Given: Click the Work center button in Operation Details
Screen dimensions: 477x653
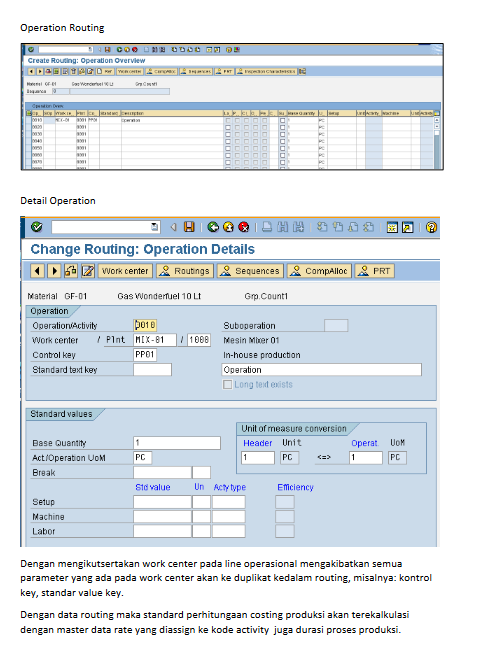Looking at the screenshot, I should [x=125, y=271].
